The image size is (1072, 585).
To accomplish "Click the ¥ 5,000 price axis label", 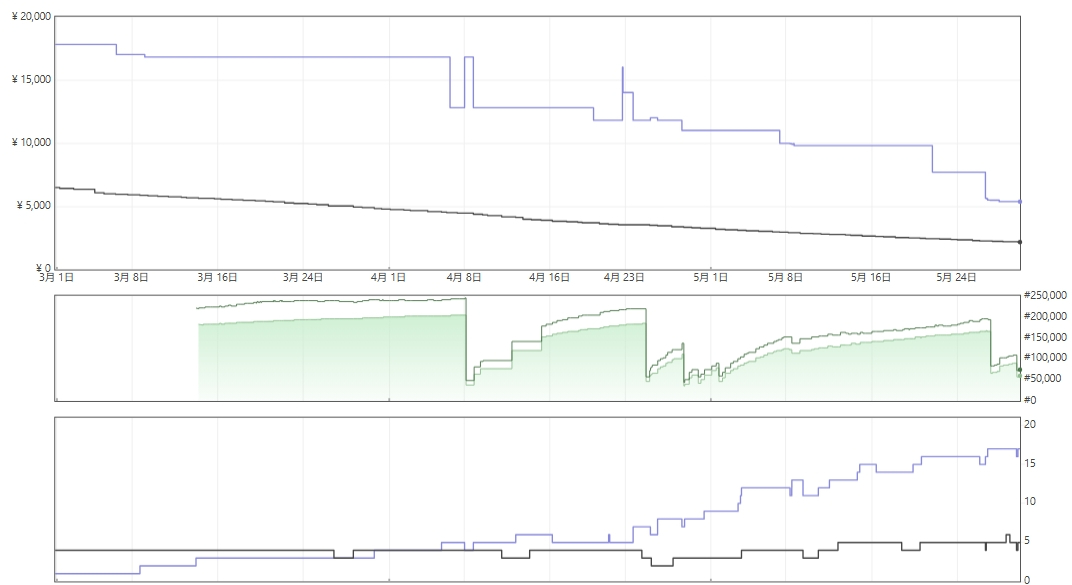I will coord(34,205).
